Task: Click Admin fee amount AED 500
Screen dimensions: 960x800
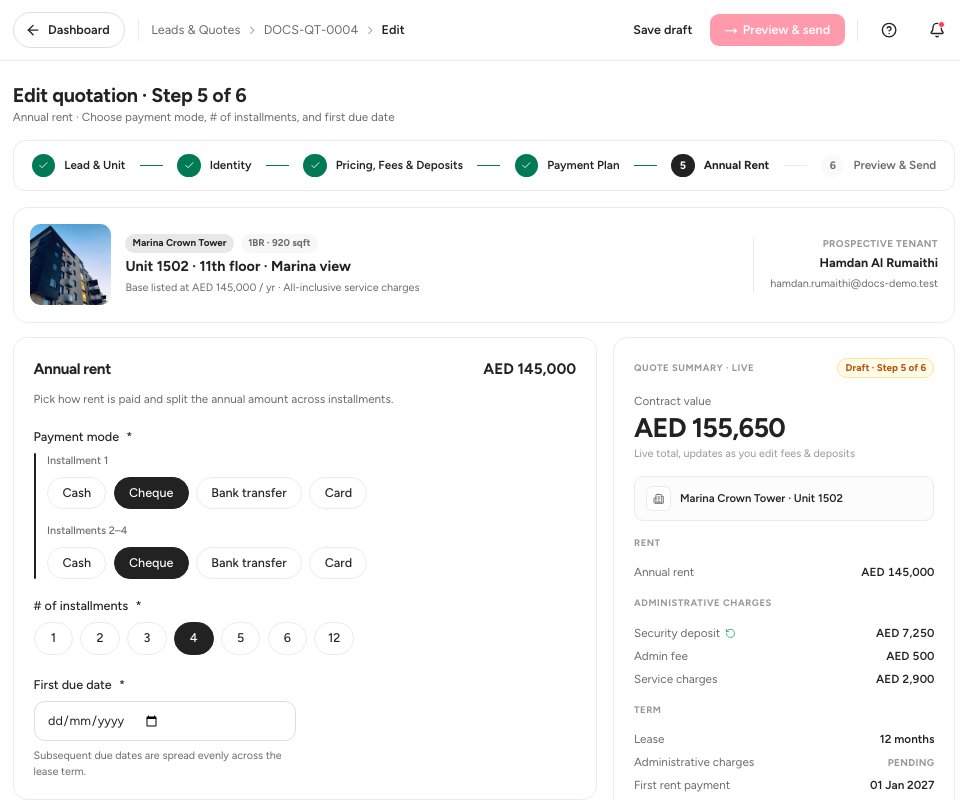Action: click(x=910, y=656)
